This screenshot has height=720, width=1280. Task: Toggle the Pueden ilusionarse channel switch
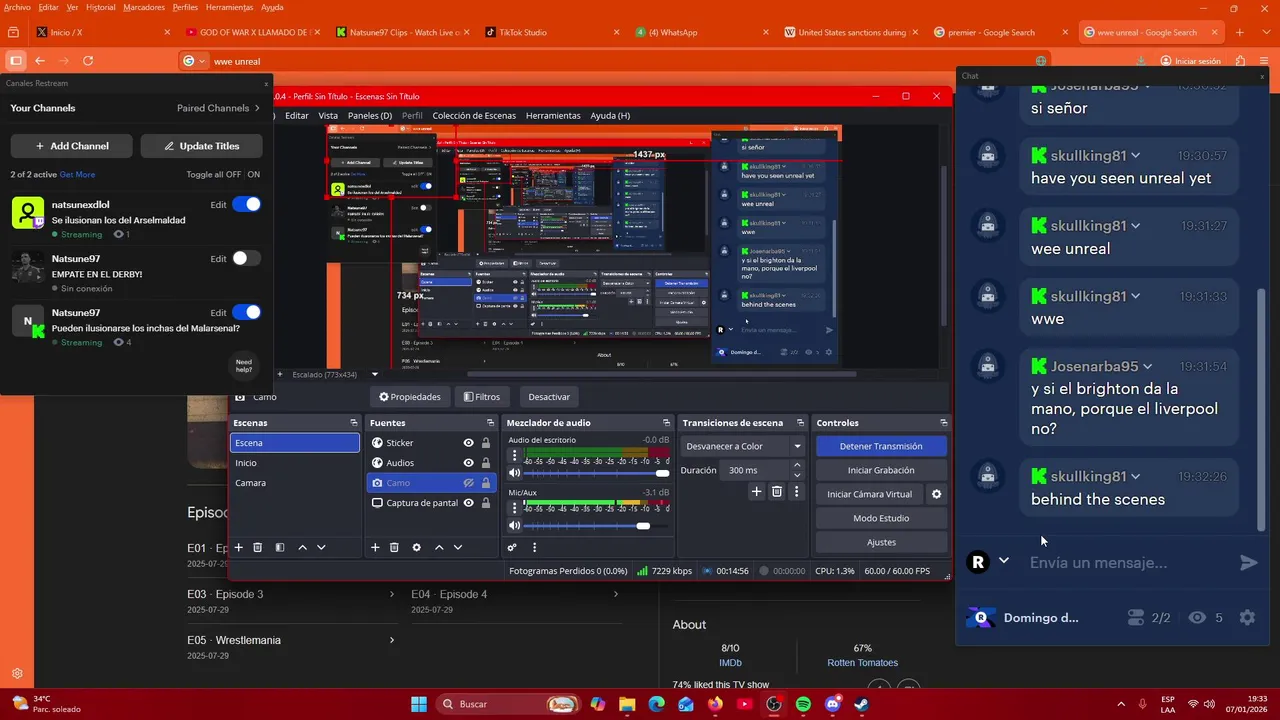point(246,312)
